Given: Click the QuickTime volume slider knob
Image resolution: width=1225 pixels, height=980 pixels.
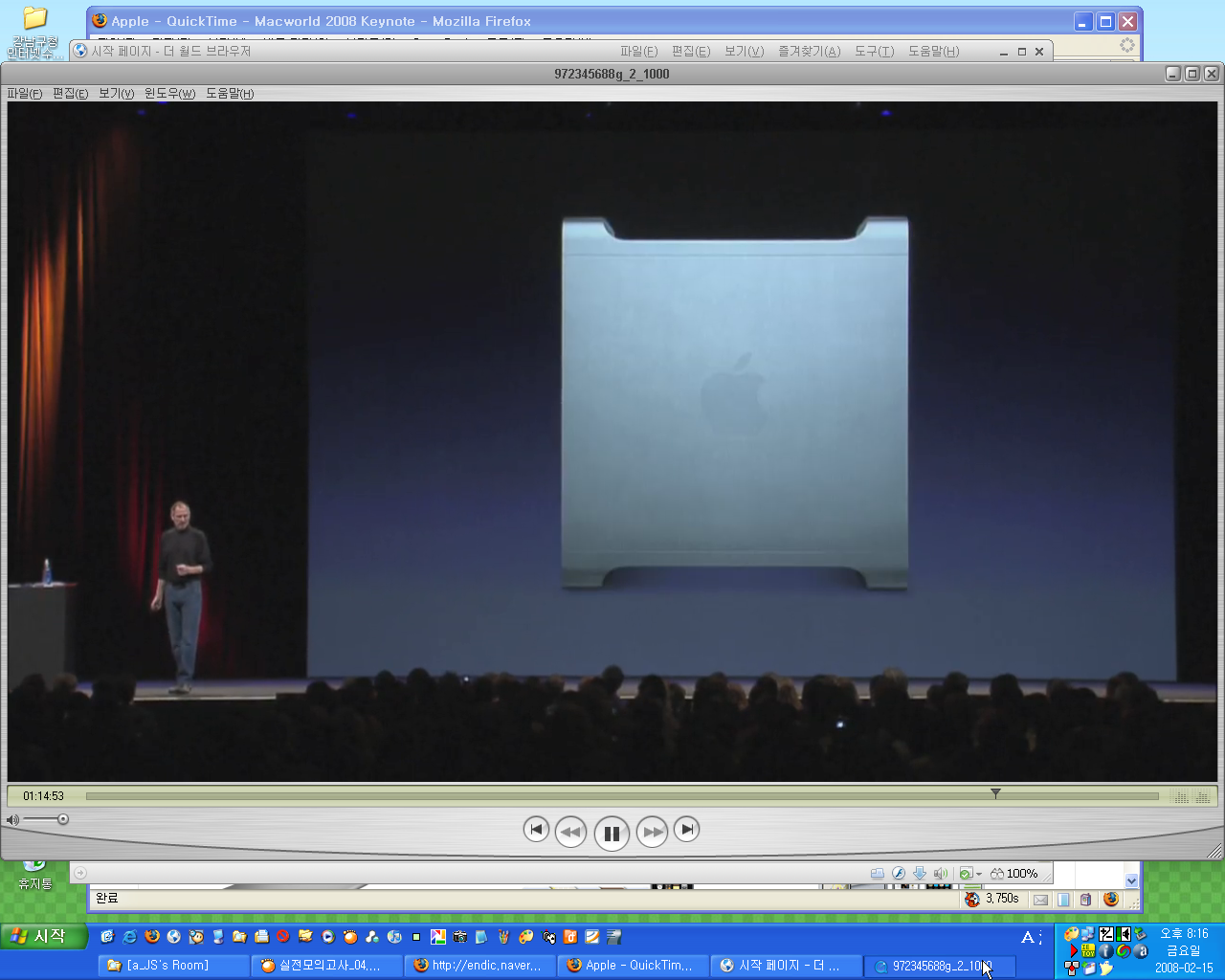Looking at the screenshot, I should [x=63, y=819].
